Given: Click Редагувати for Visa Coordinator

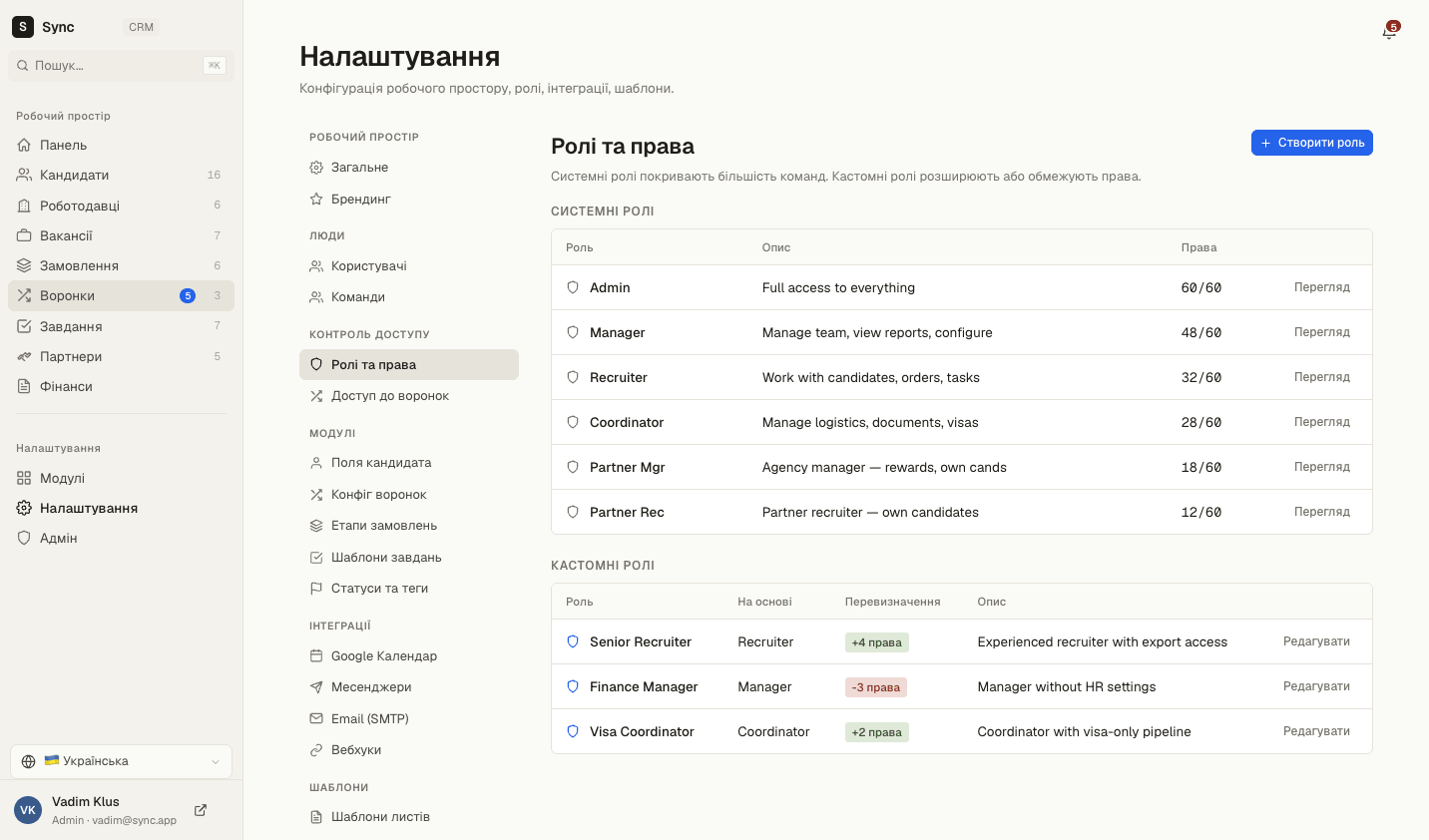Looking at the screenshot, I should click(x=1316, y=731).
